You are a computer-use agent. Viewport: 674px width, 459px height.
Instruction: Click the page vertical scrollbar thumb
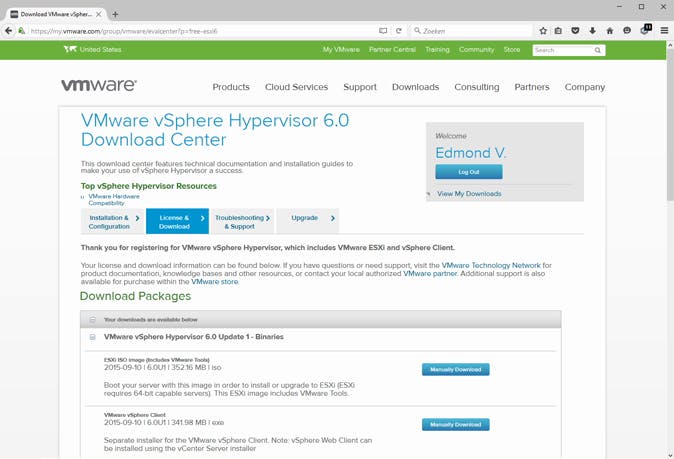tap(670, 125)
